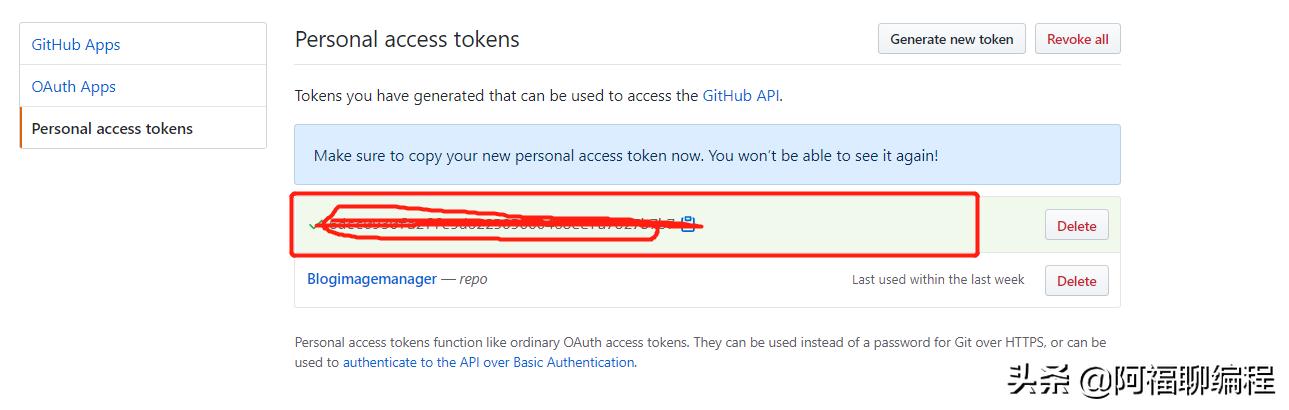Click the Personal access tokens page heading
The width and height of the screenshot is (1289, 410).
click(407, 40)
